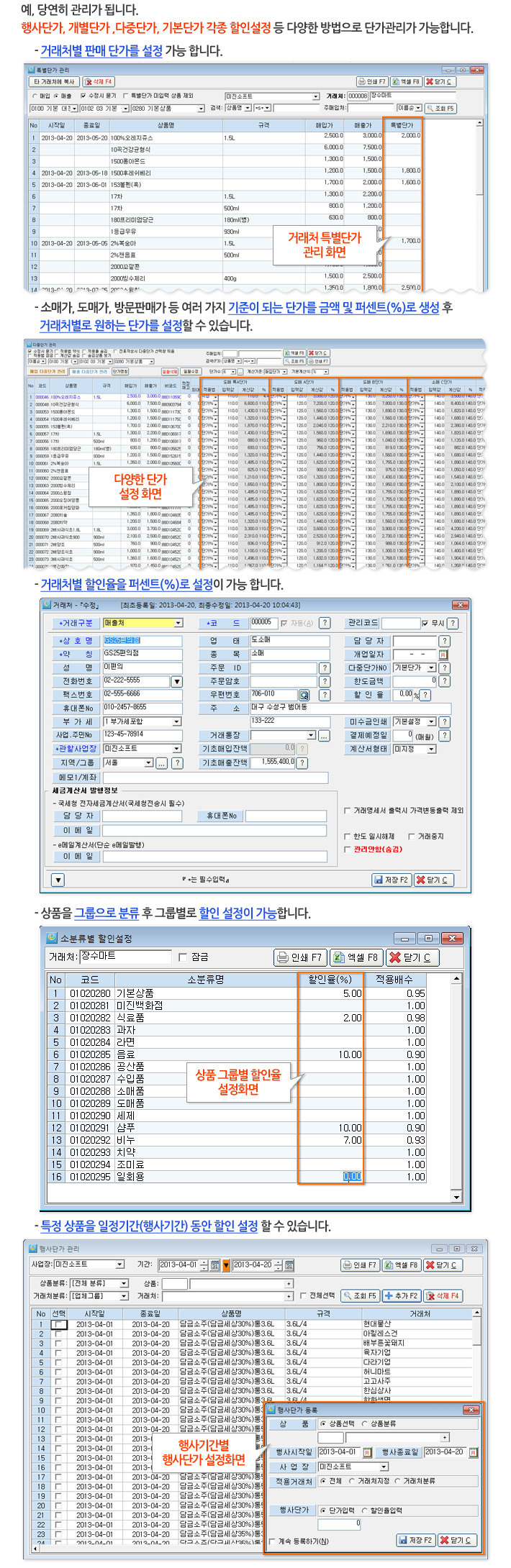The image size is (511, 1568).
Task: Select 거래처지정 radio in 행사단가 등록
Action: pos(353,1482)
